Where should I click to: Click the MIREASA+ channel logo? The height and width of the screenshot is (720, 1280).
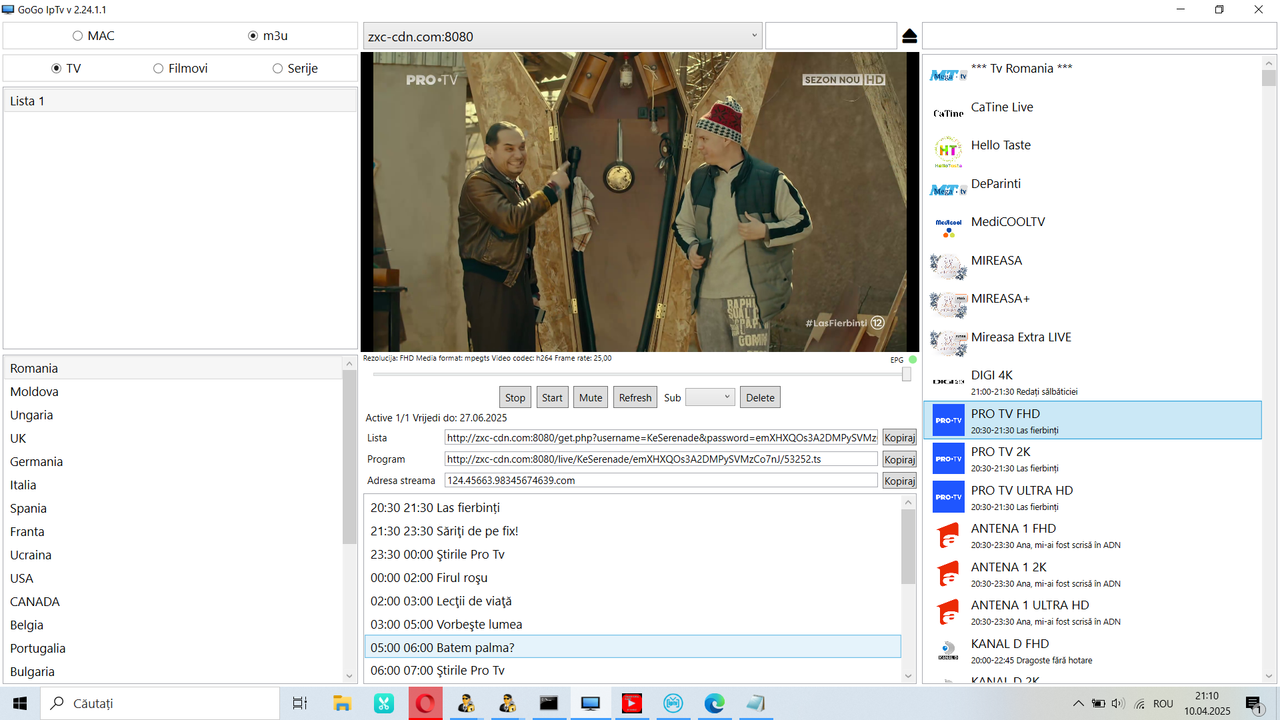pyautogui.click(x=948, y=305)
